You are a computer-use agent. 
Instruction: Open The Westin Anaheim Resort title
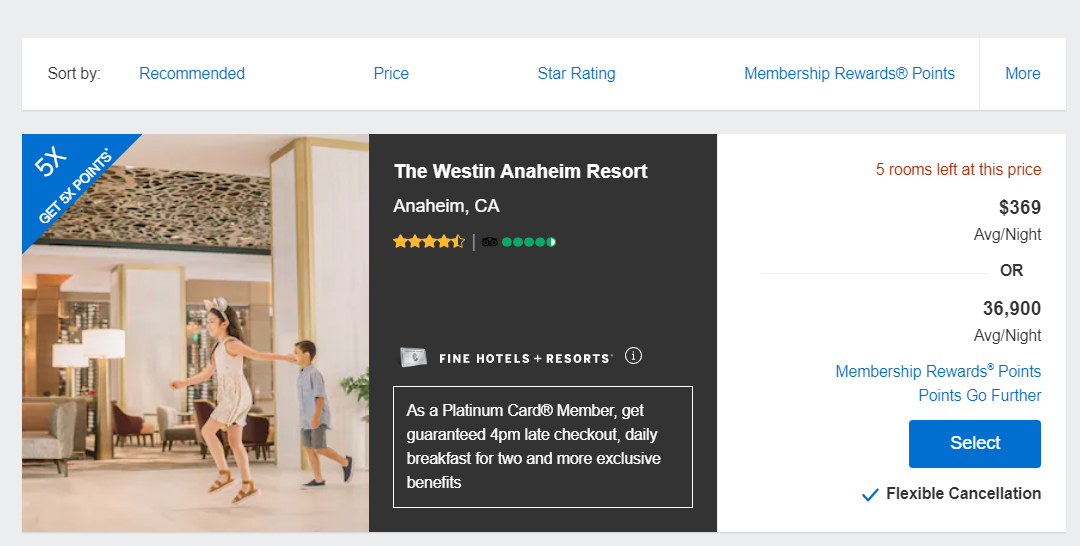tap(521, 171)
